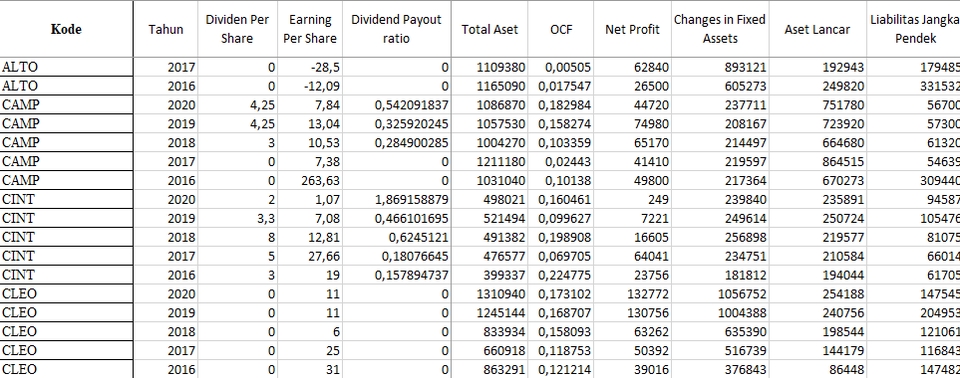The image size is (960, 378).
Task: Click total aset value 1211180
Action: [x=490, y=162]
